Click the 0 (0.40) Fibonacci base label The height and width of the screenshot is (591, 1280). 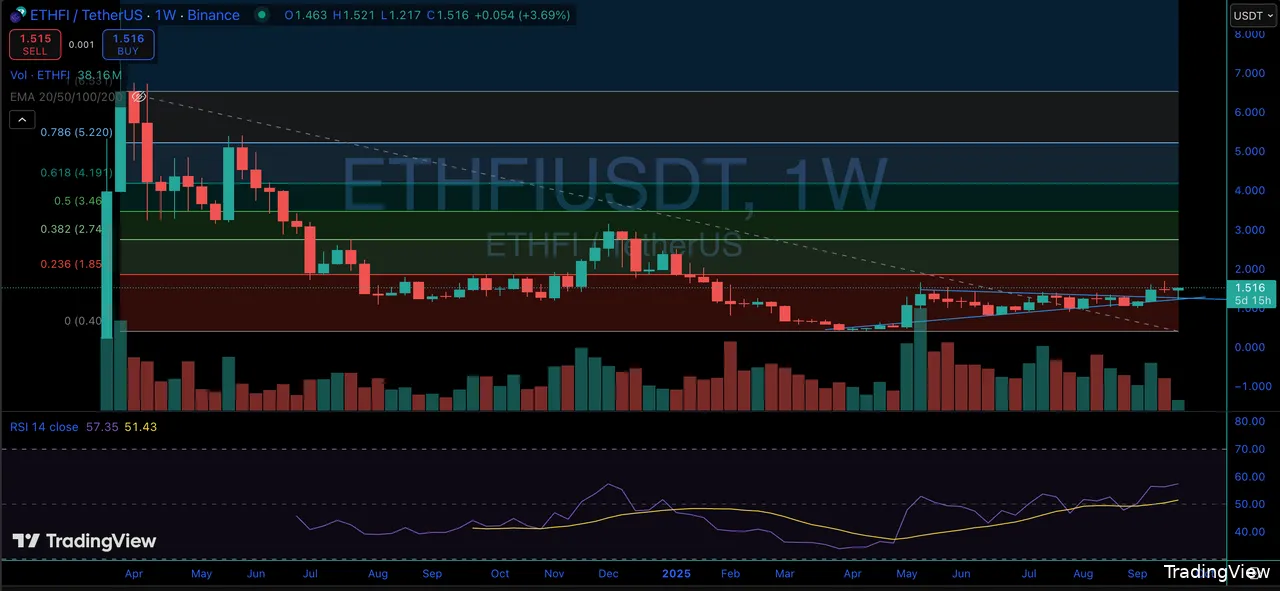click(x=83, y=321)
